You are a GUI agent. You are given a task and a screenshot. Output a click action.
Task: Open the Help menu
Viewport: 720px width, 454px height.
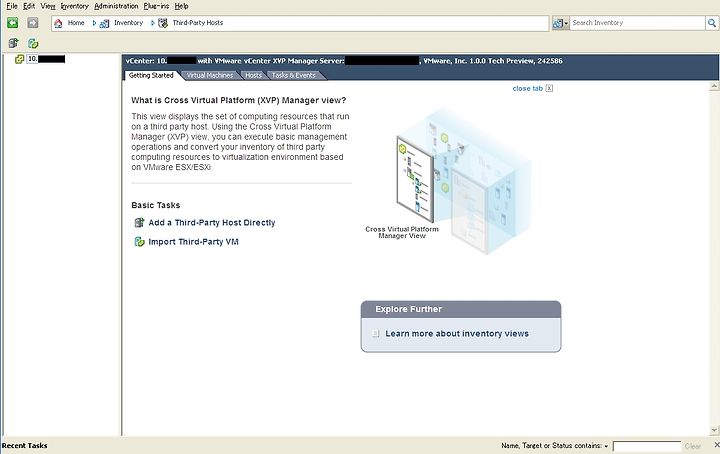181,6
